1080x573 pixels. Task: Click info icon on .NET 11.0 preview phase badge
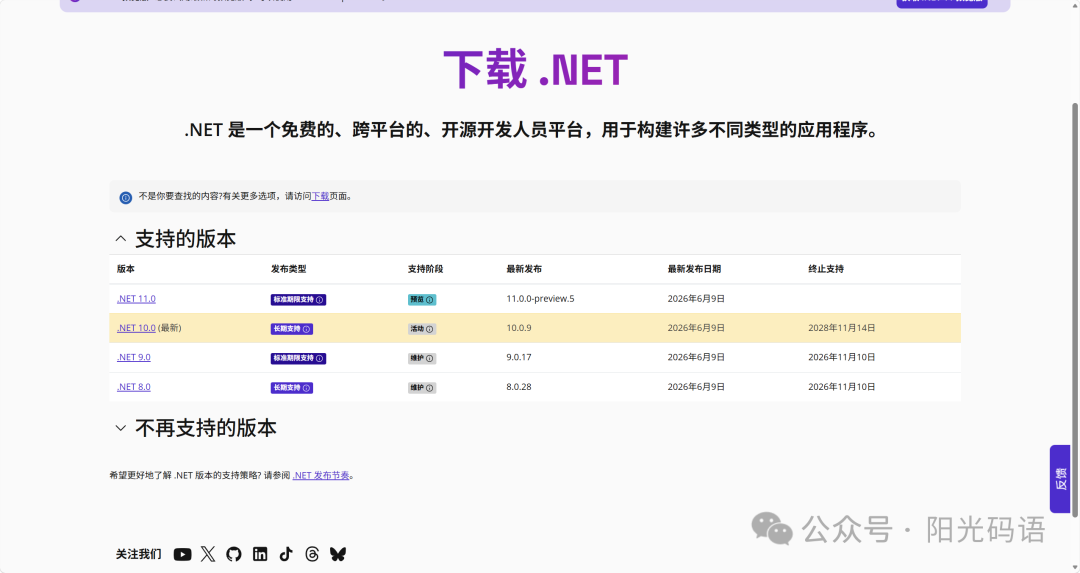pos(430,300)
